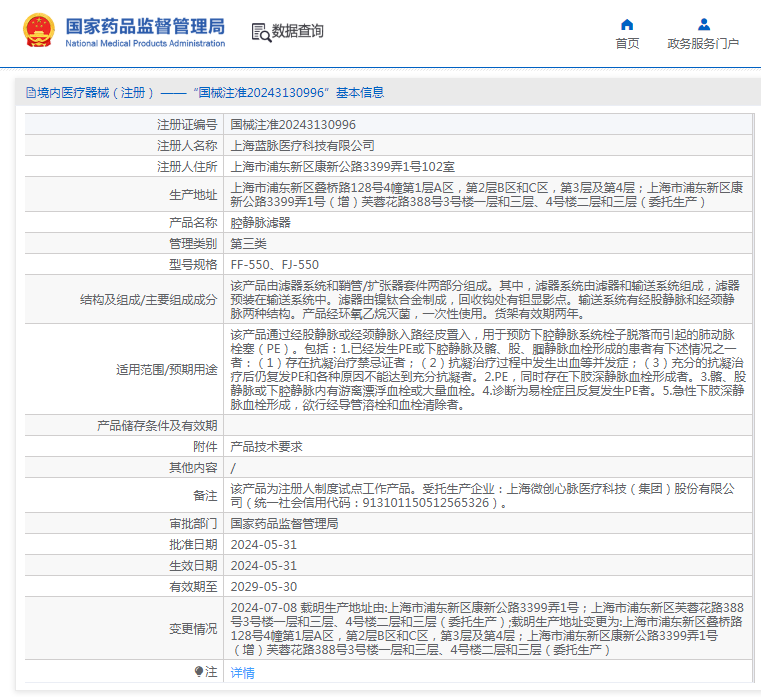The image size is (761, 697).
Task: Click the 其他内容 slash value
Action: tap(233, 468)
